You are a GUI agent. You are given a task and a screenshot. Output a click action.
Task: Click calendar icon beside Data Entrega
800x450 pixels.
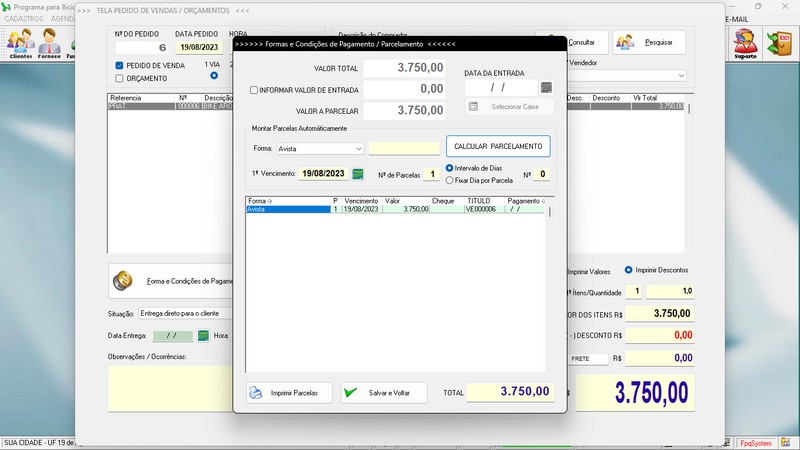203,335
